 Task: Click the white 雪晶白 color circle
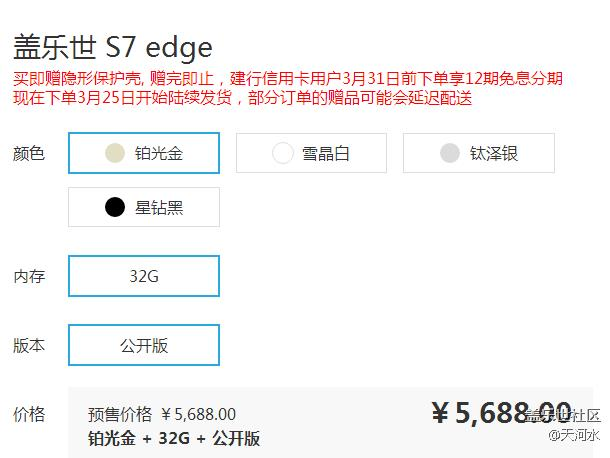[x=283, y=153]
